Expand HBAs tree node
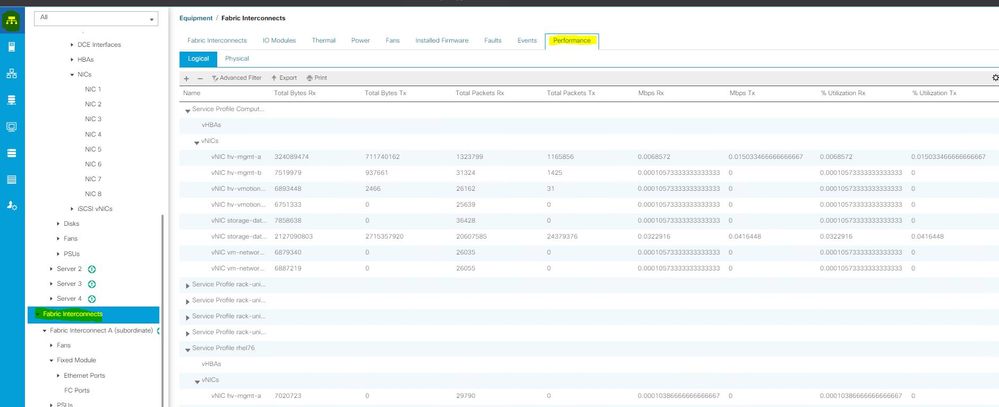Viewport: 999px width, 407px height. pyautogui.click(x=71, y=59)
